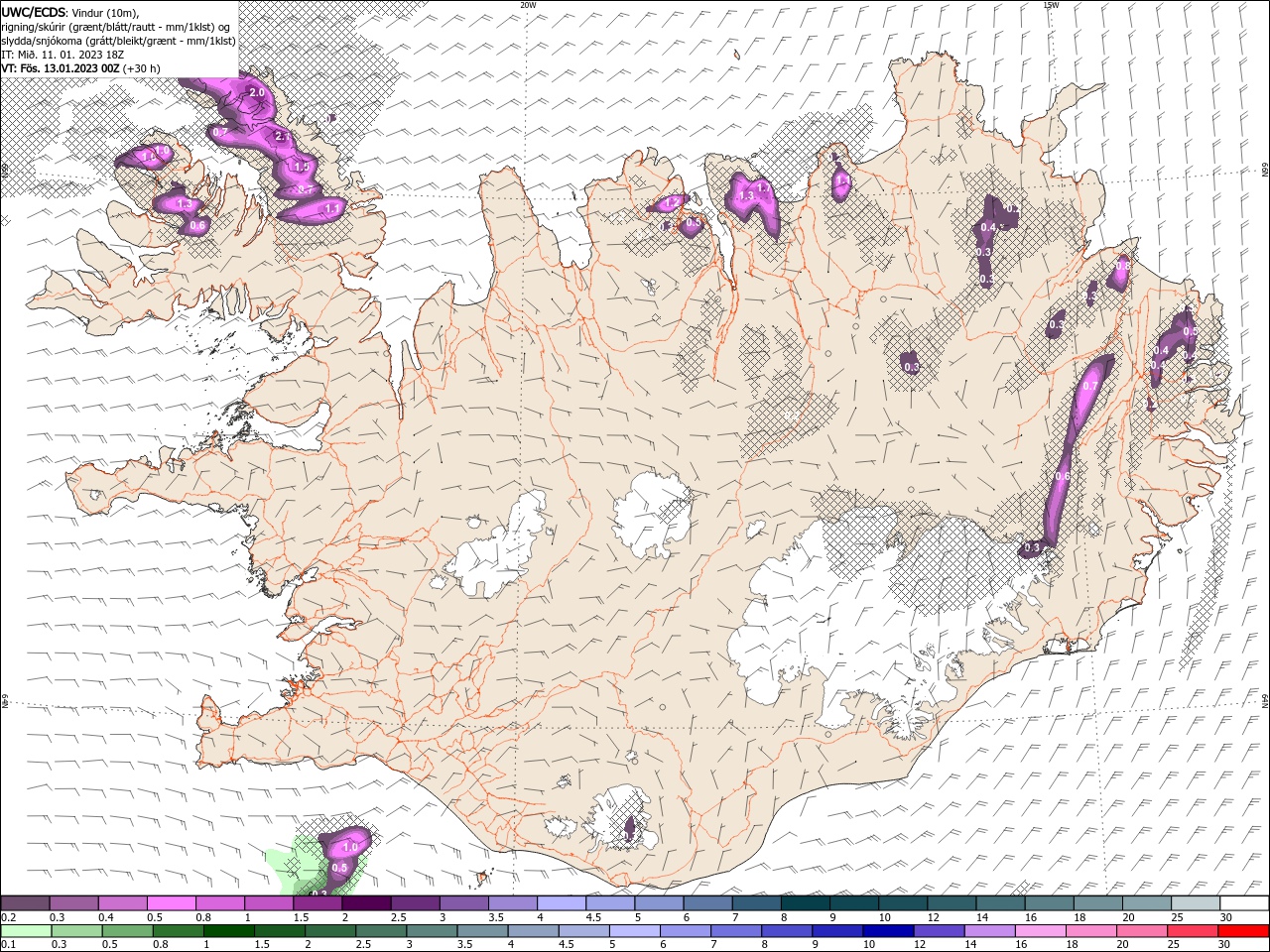Pick pale green first swatch of lower scale
The image size is (1270, 952).
(x=25, y=931)
